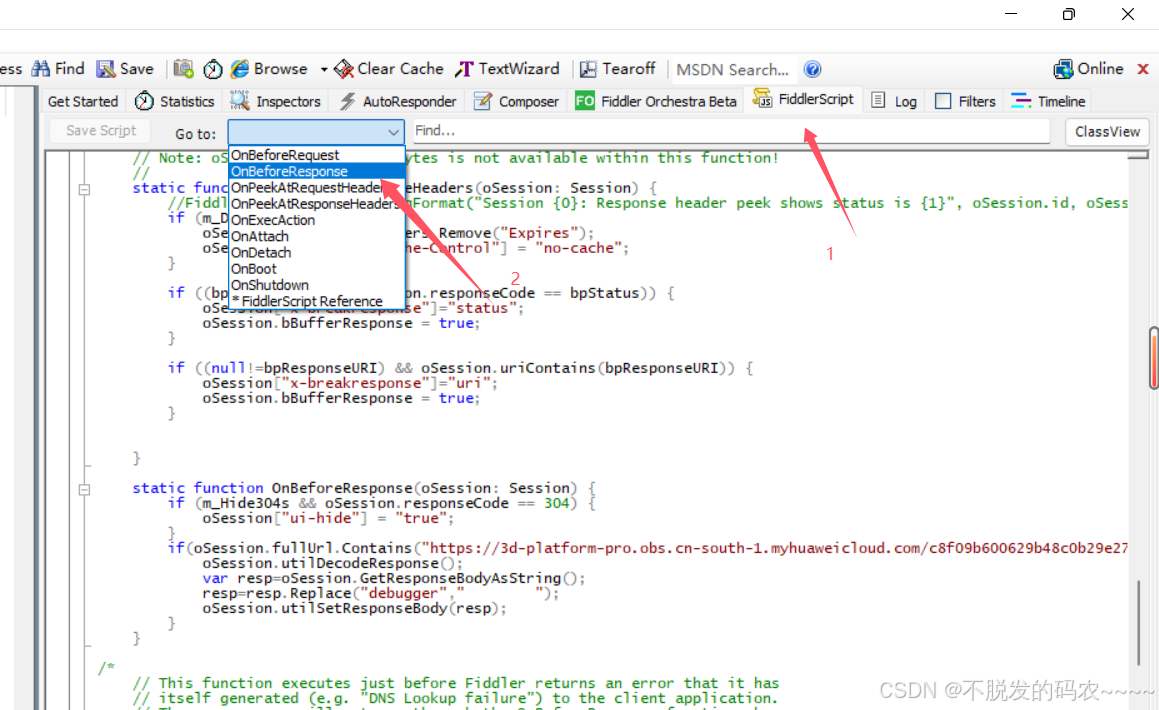Choose OnPeekAtResponseHeaders from the list
The image size is (1159, 710).
[317, 204]
